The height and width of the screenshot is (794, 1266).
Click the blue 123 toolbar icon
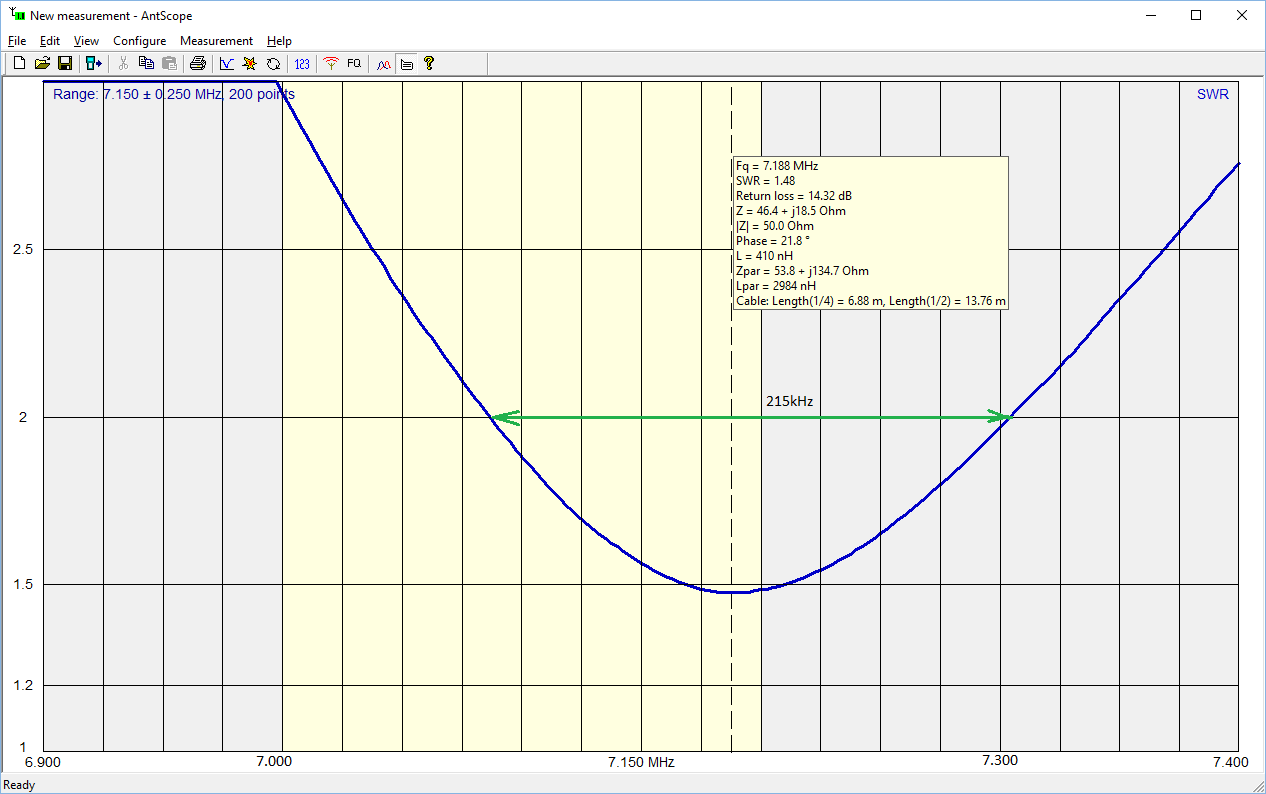[302, 64]
